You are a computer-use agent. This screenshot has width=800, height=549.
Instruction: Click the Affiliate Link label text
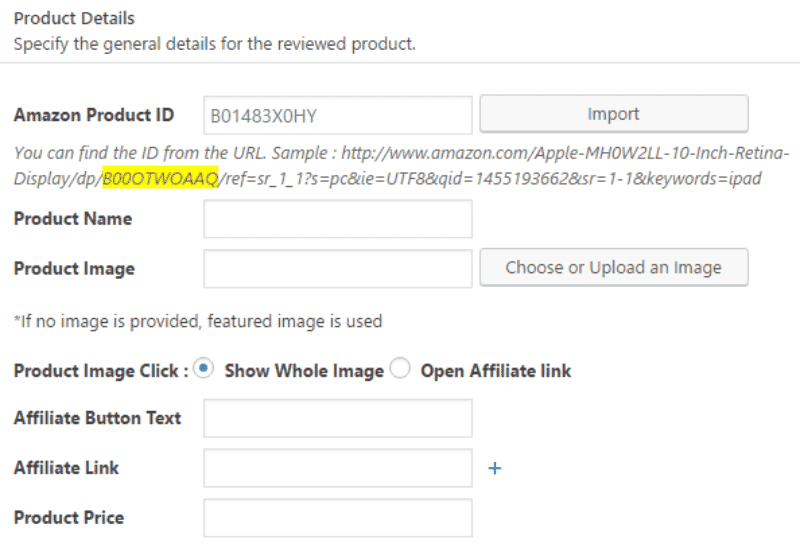click(x=66, y=468)
